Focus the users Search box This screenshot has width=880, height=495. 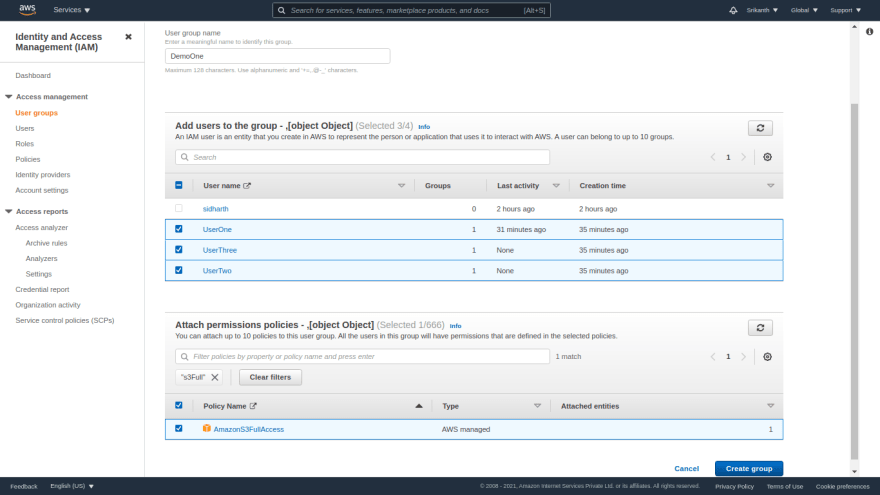362,157
